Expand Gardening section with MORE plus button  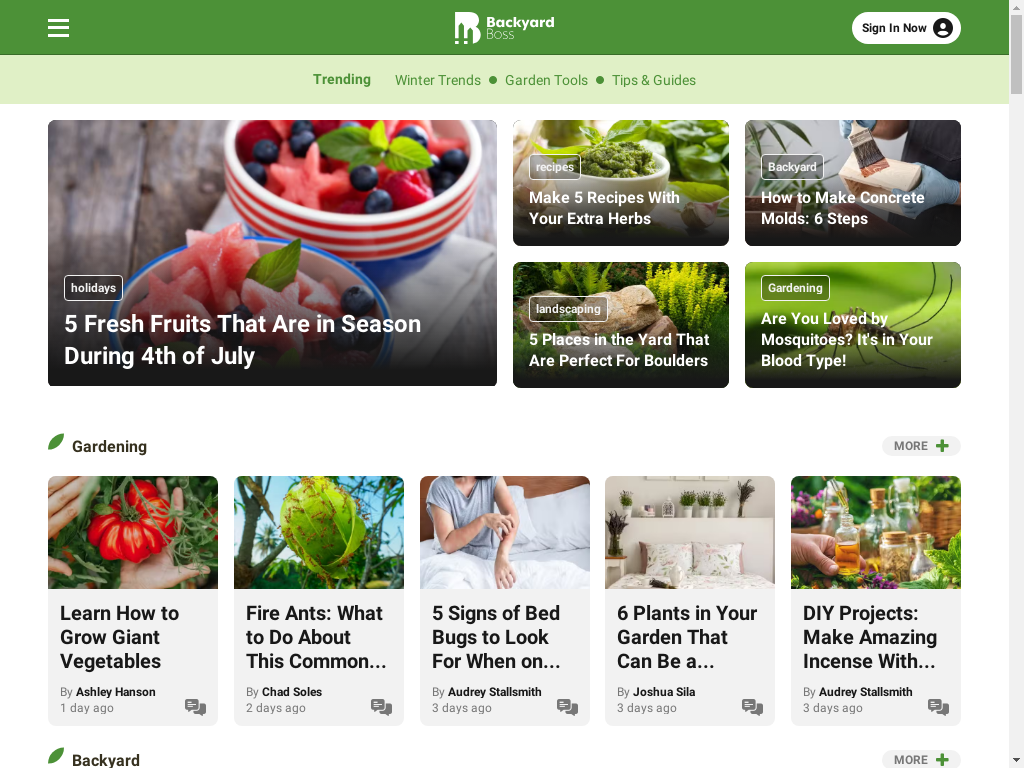click(x=921, y=446)
